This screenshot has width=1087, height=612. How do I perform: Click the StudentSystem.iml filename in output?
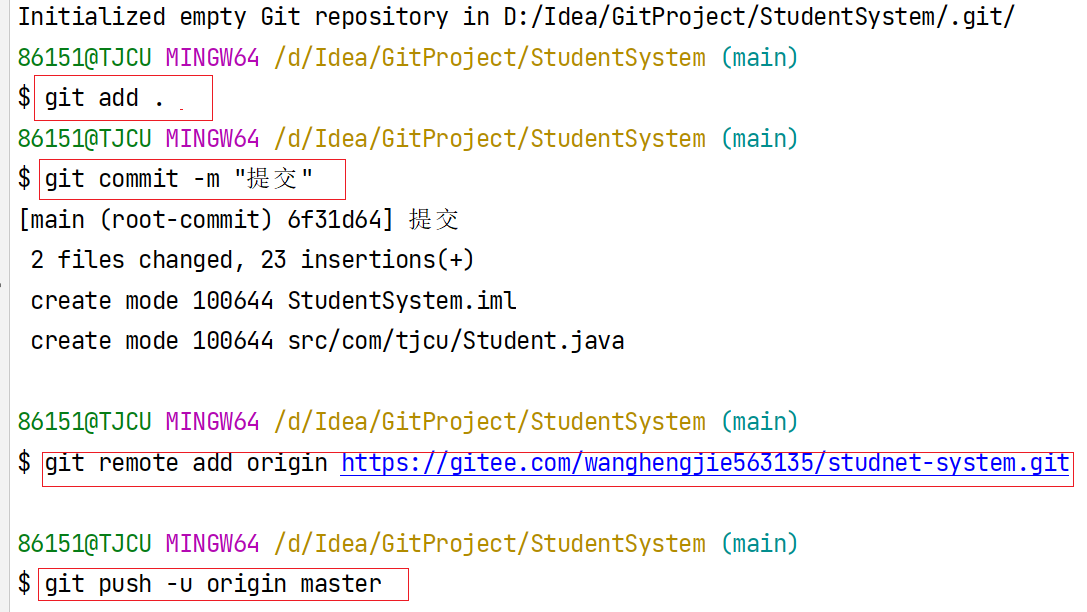tap(402, 301)
